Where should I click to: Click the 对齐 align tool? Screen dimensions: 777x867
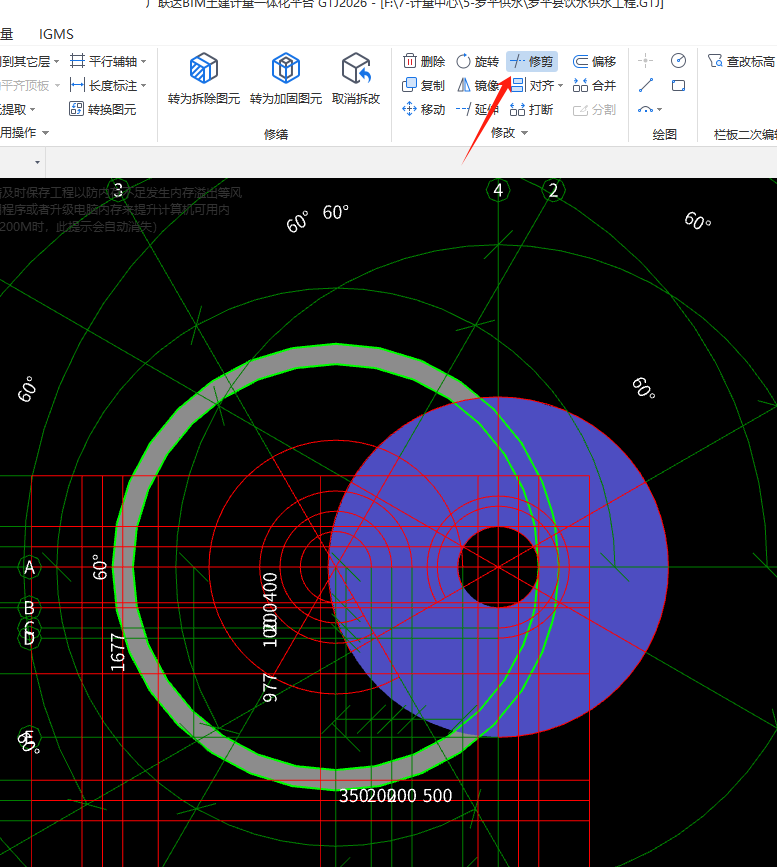click(532, 86)
